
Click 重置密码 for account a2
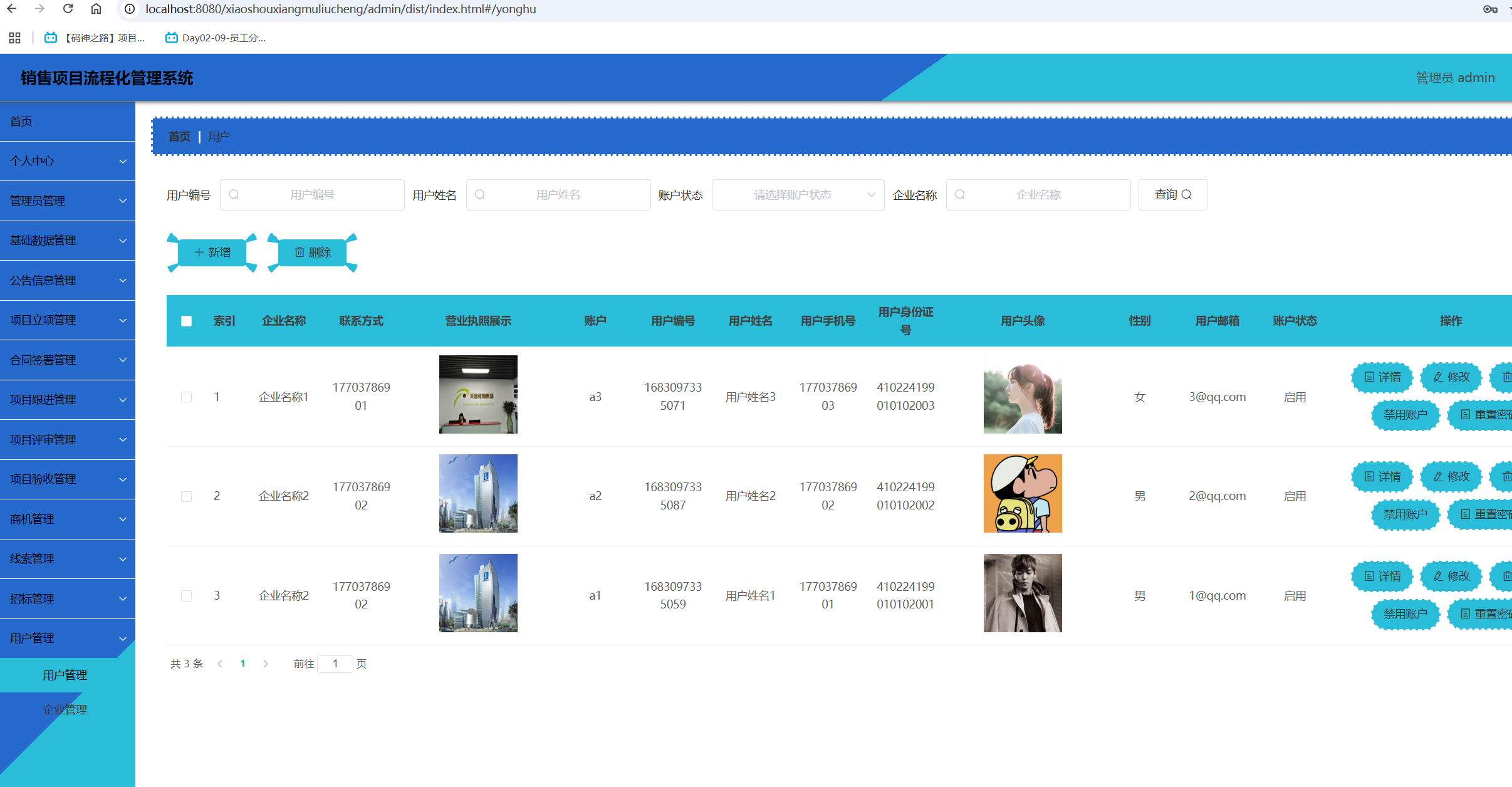1481,514
